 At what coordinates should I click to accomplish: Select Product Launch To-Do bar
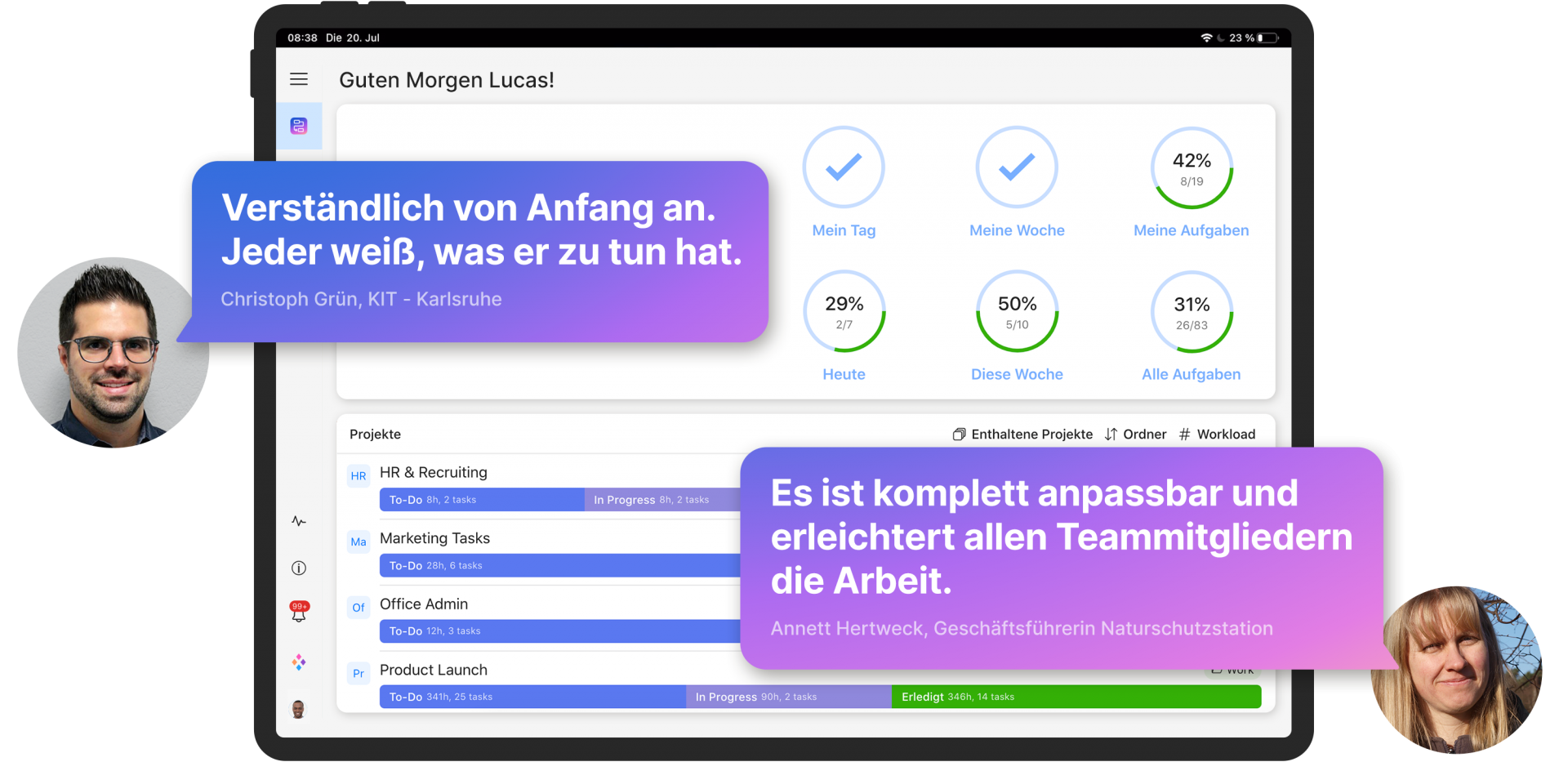pyautogui.click(x=532, y=697)
